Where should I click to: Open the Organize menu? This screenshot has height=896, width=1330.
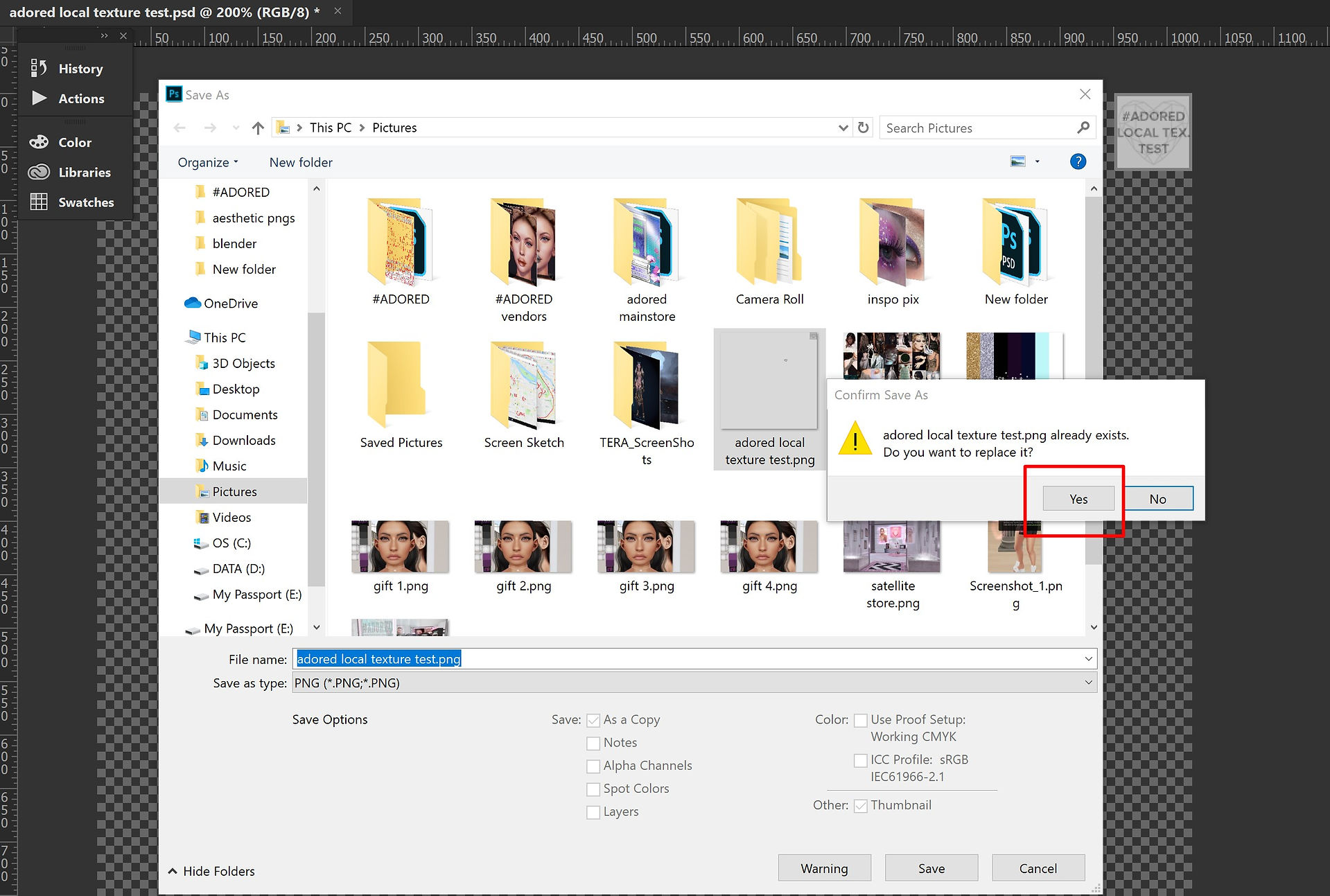208,162
